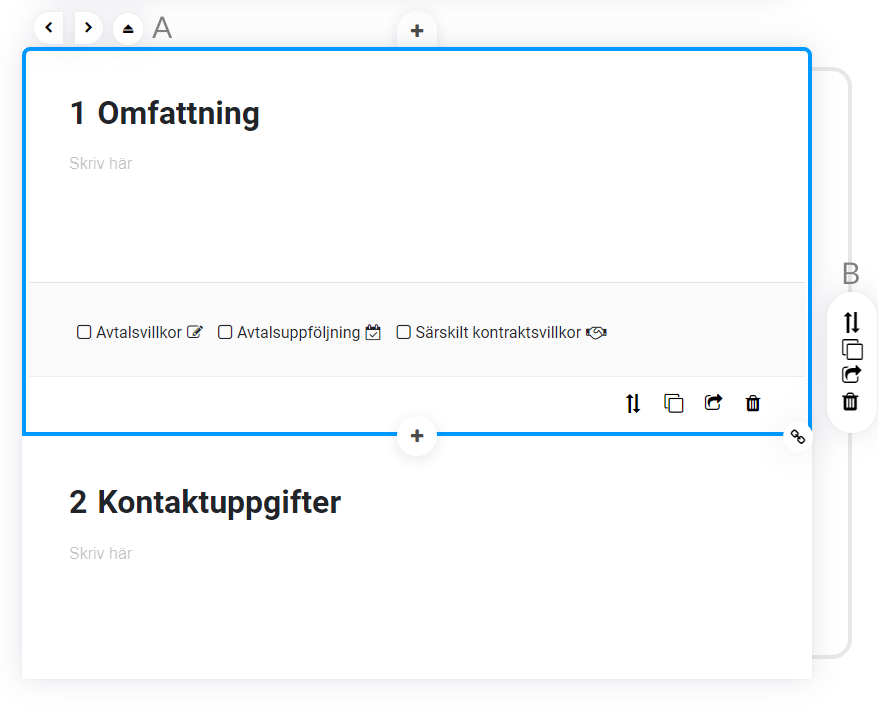Image resolution: width=878 pixels, height=709 pixels.
Task: Click the duplicate icon in side panel B
Action: click(852, 349)
